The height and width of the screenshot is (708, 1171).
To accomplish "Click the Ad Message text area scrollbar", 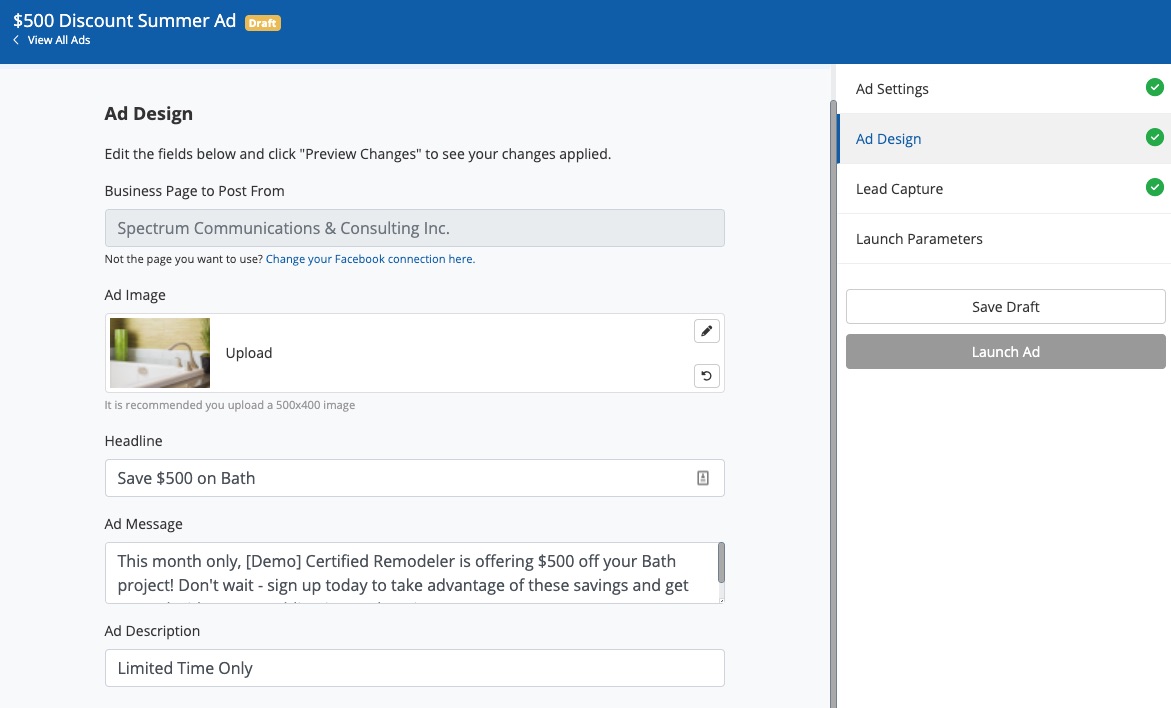I will click(x=721, y=563).
